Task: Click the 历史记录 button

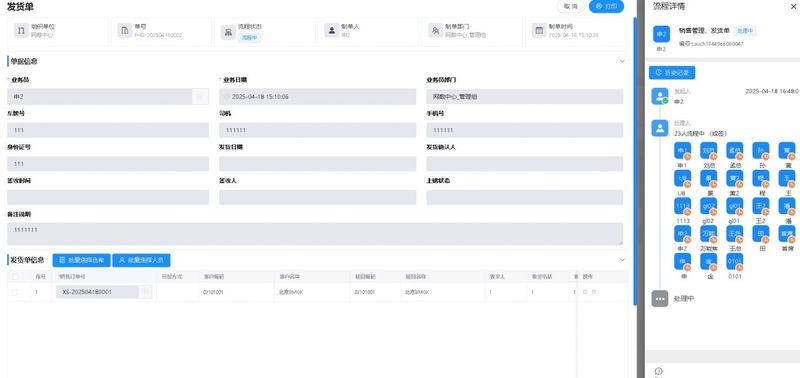Action: pos(672,73)
